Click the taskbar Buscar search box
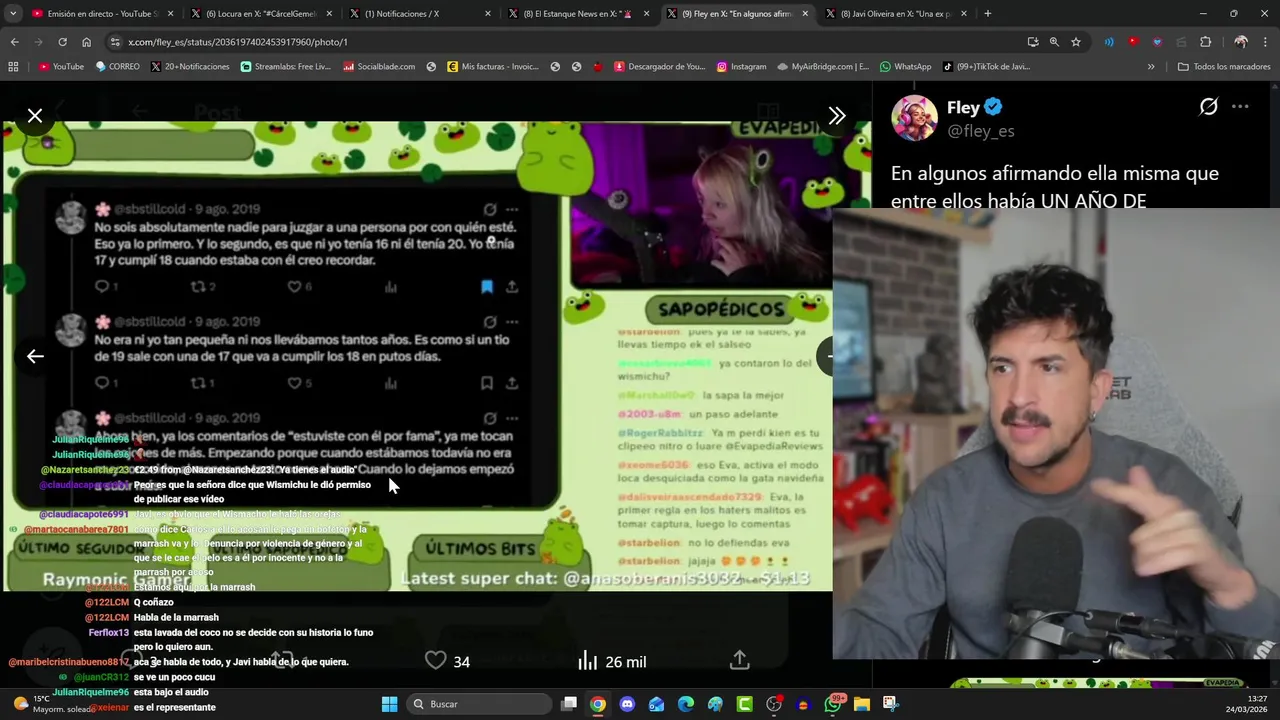The width and height of the screenshot is (1280, 720). coord(480,704)
